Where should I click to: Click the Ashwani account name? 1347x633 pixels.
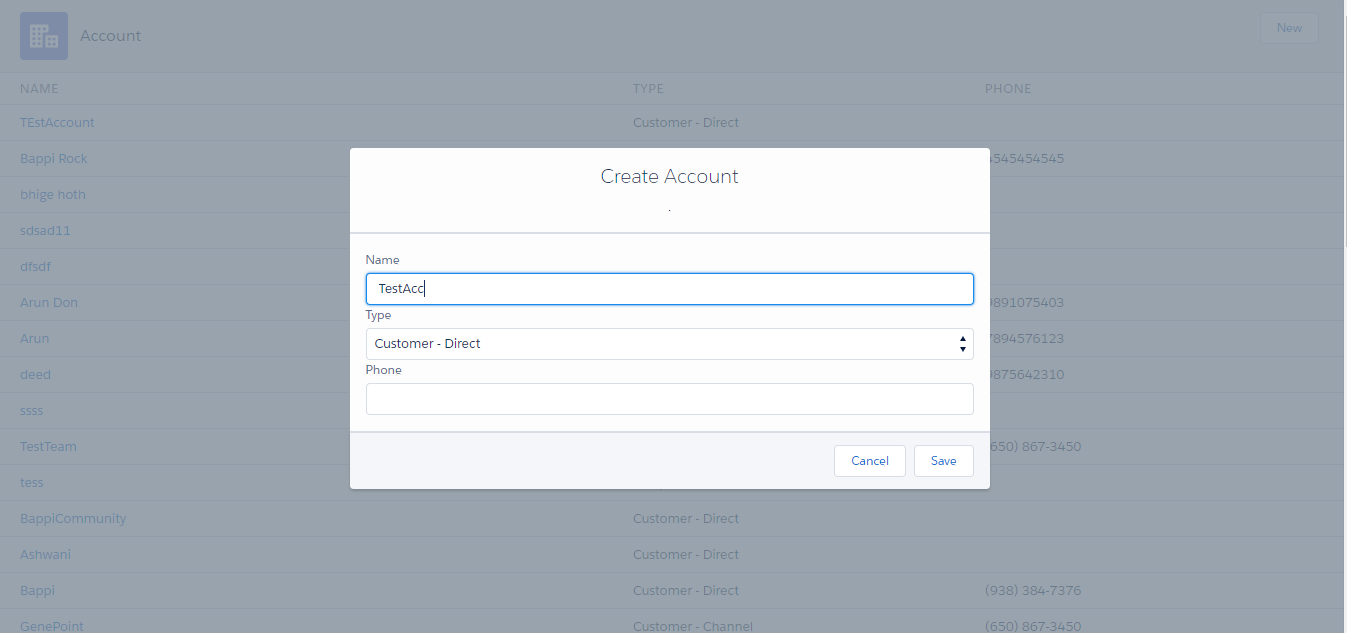(x=45, y=554)
